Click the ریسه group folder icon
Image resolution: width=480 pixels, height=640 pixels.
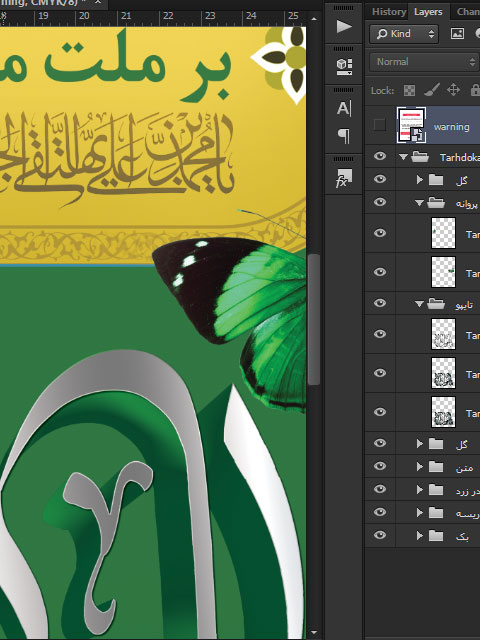tap(436, 513)
